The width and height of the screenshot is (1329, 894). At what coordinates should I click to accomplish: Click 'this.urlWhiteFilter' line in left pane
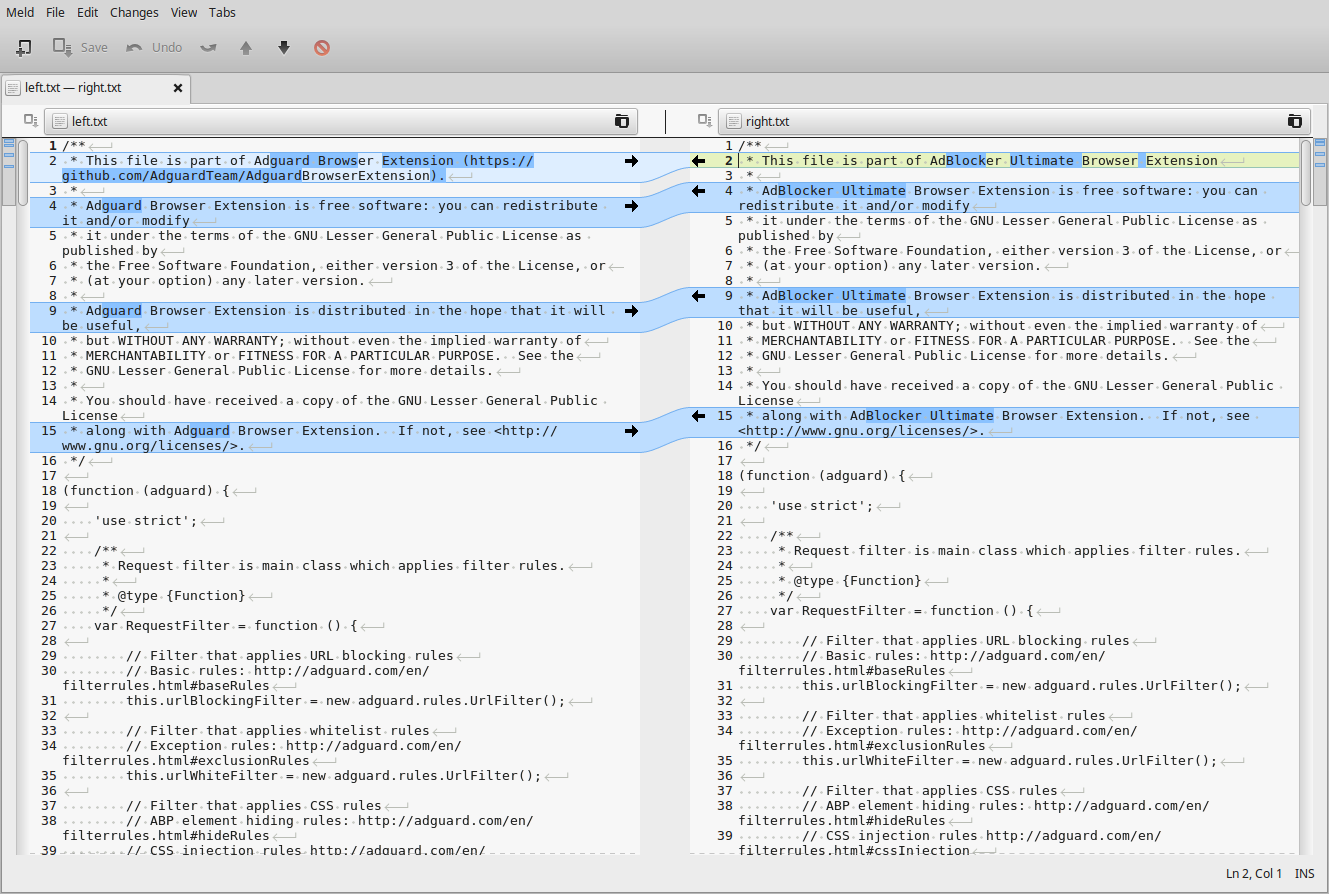point(334,776)
